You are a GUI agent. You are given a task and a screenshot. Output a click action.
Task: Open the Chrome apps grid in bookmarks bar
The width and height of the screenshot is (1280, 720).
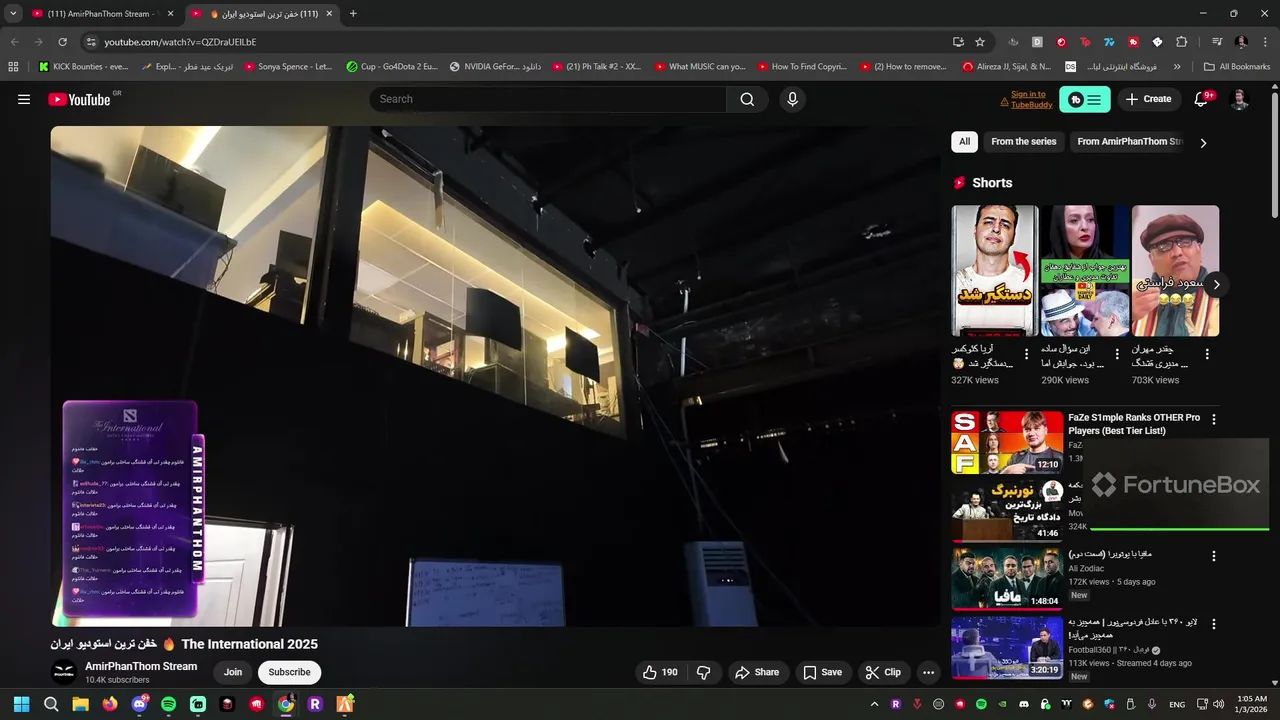click(13, 67)
